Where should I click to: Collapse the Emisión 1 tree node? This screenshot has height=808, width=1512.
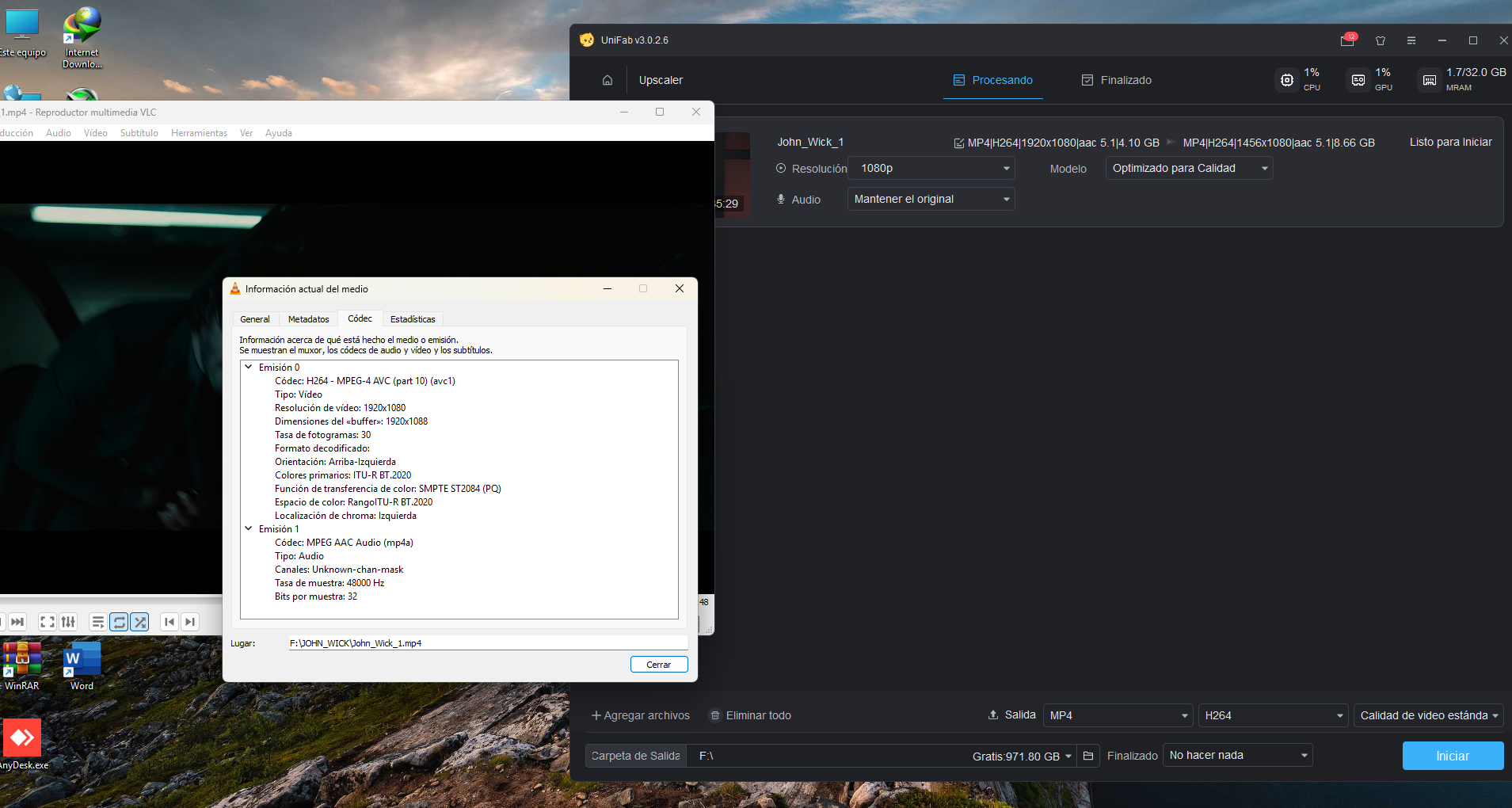coord(249,528)
